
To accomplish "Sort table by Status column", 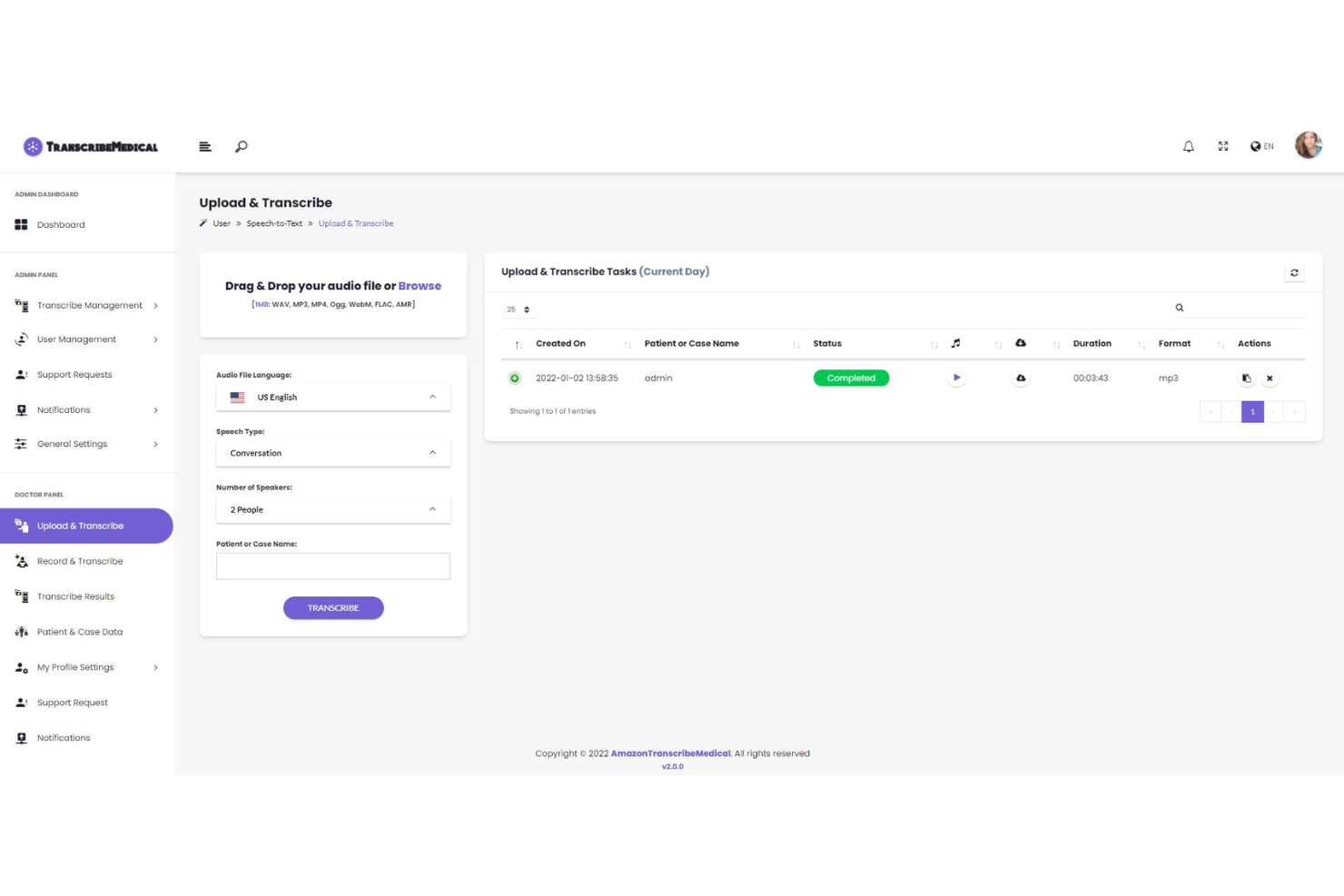I will [x=827, y=343].
